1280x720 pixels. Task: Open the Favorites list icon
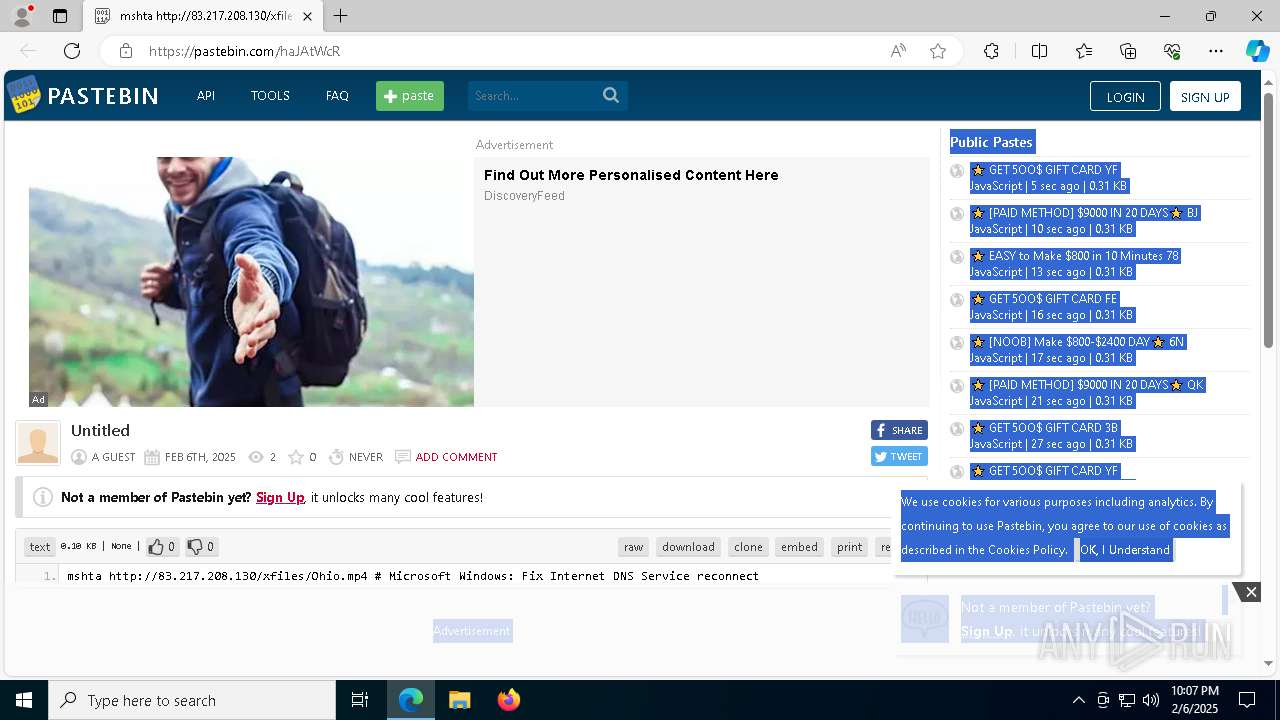(x=1084, y=51)
